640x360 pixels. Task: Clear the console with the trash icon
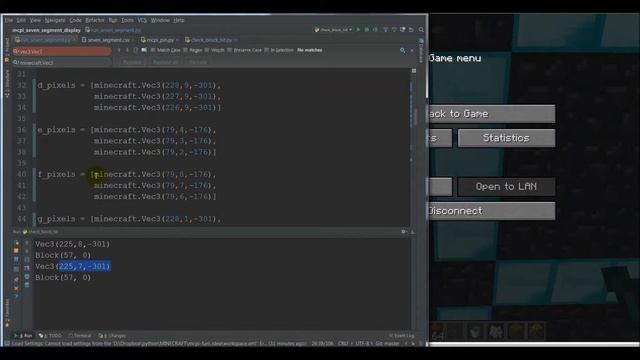tap(27, 285)
